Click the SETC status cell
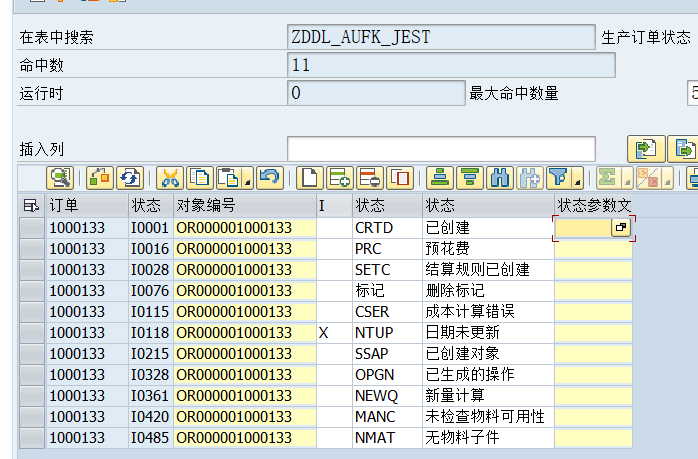Screen dimensions: 698x459 [x=387, y=270]
